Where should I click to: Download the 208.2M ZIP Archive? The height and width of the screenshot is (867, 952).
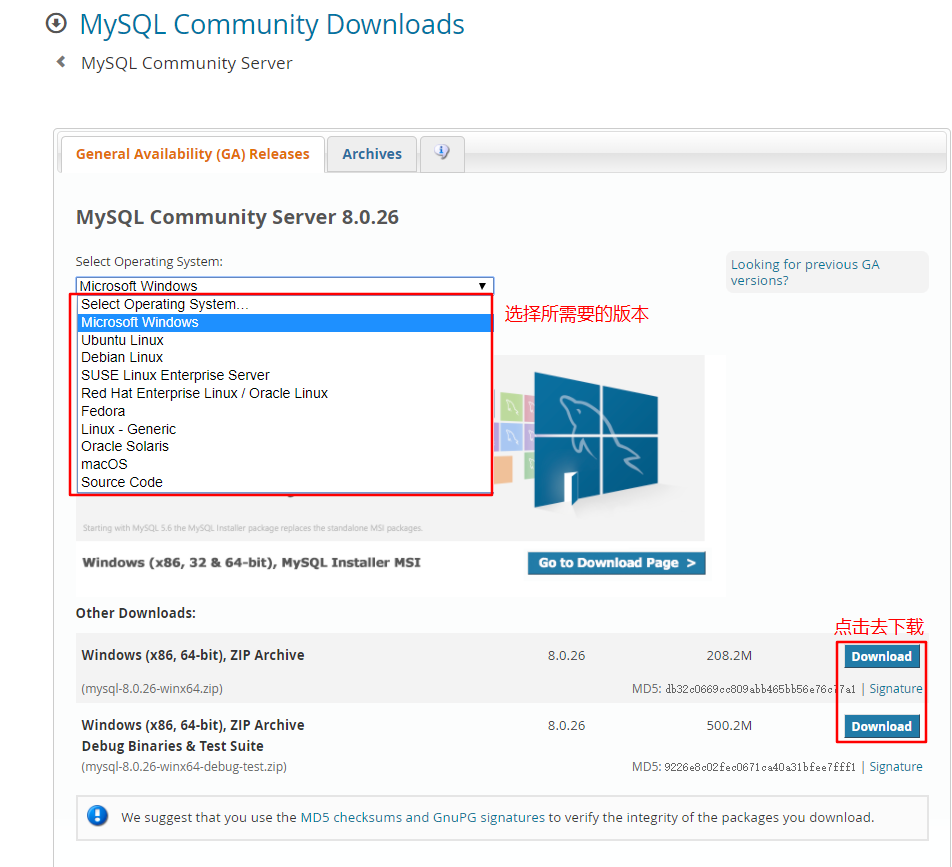[882, 656]
